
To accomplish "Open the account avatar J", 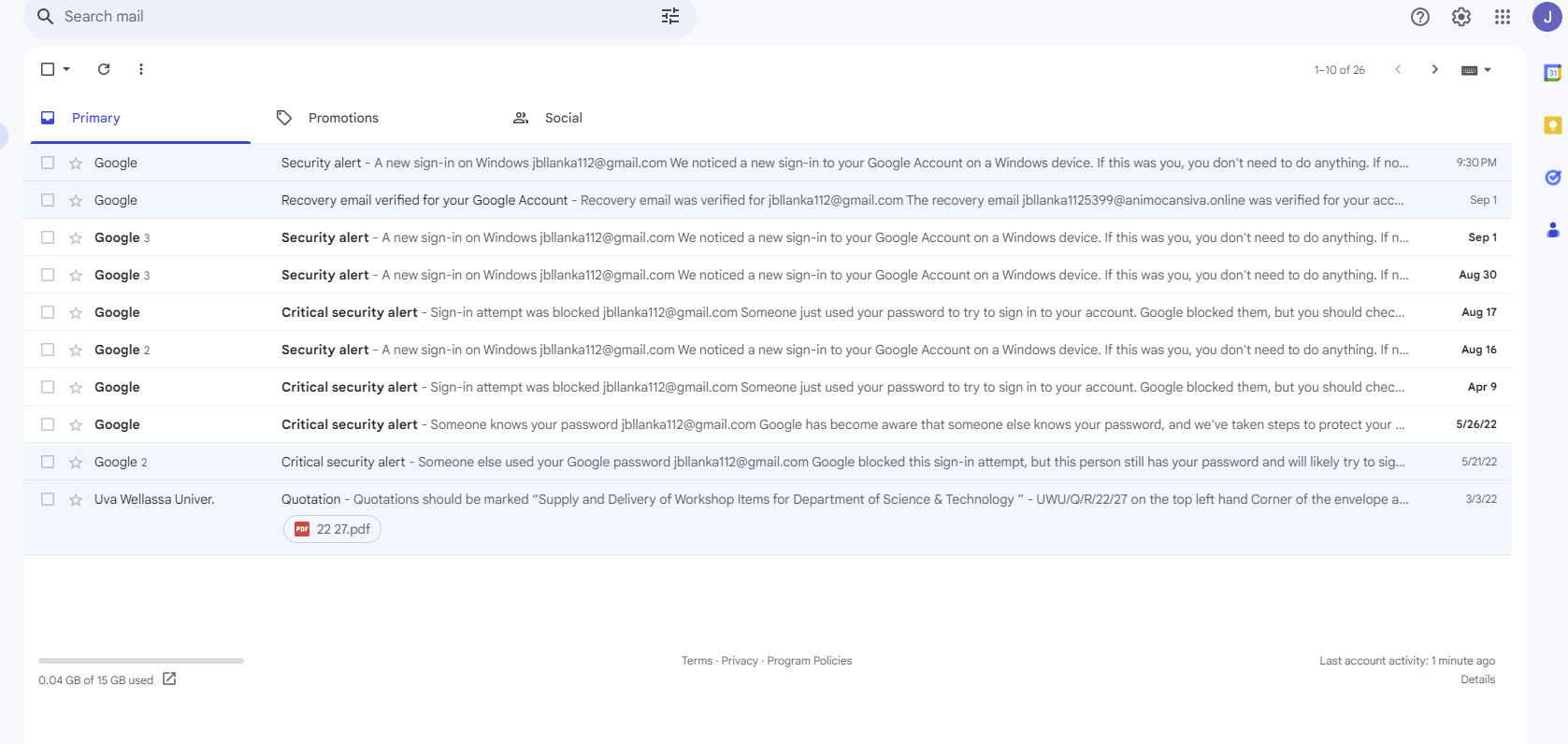I will pyautogui.click(x=1547, y=17).
